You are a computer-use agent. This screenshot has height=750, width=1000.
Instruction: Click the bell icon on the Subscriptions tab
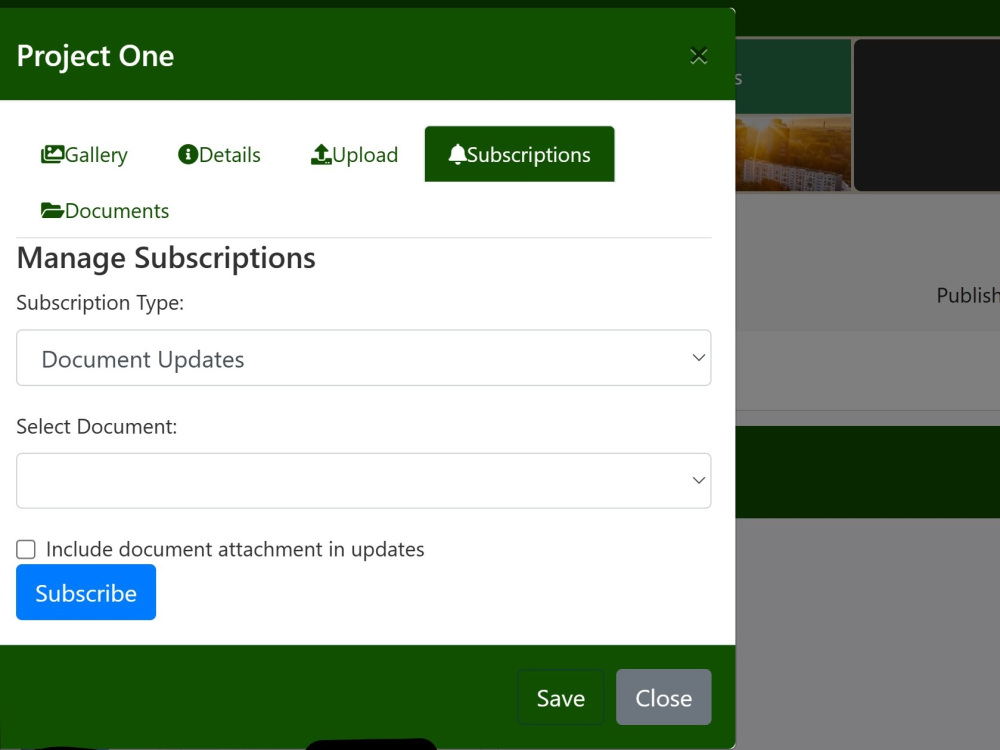coord(459,153)
